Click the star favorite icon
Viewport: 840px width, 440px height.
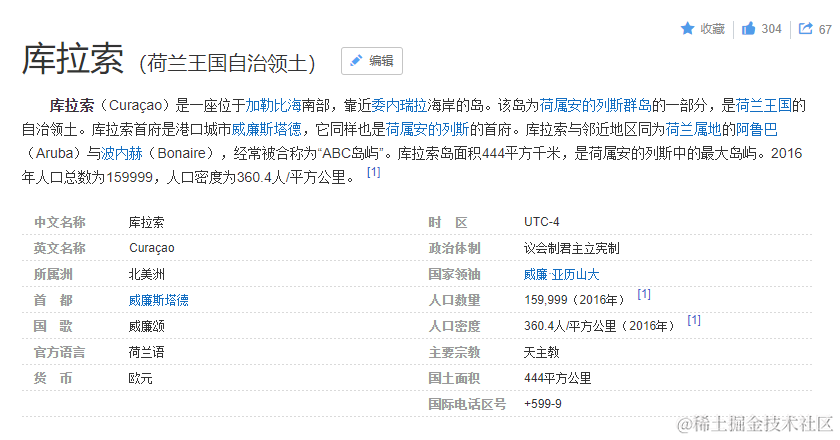click(x=687, y=28)
